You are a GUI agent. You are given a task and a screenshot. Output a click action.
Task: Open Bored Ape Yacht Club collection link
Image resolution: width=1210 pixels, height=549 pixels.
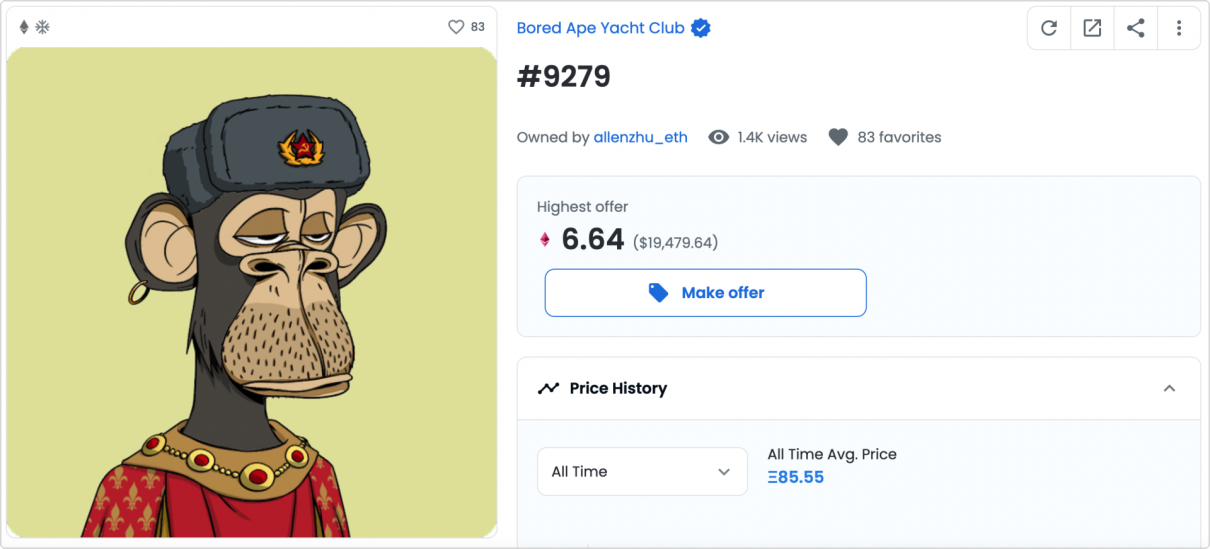point(600,28)
